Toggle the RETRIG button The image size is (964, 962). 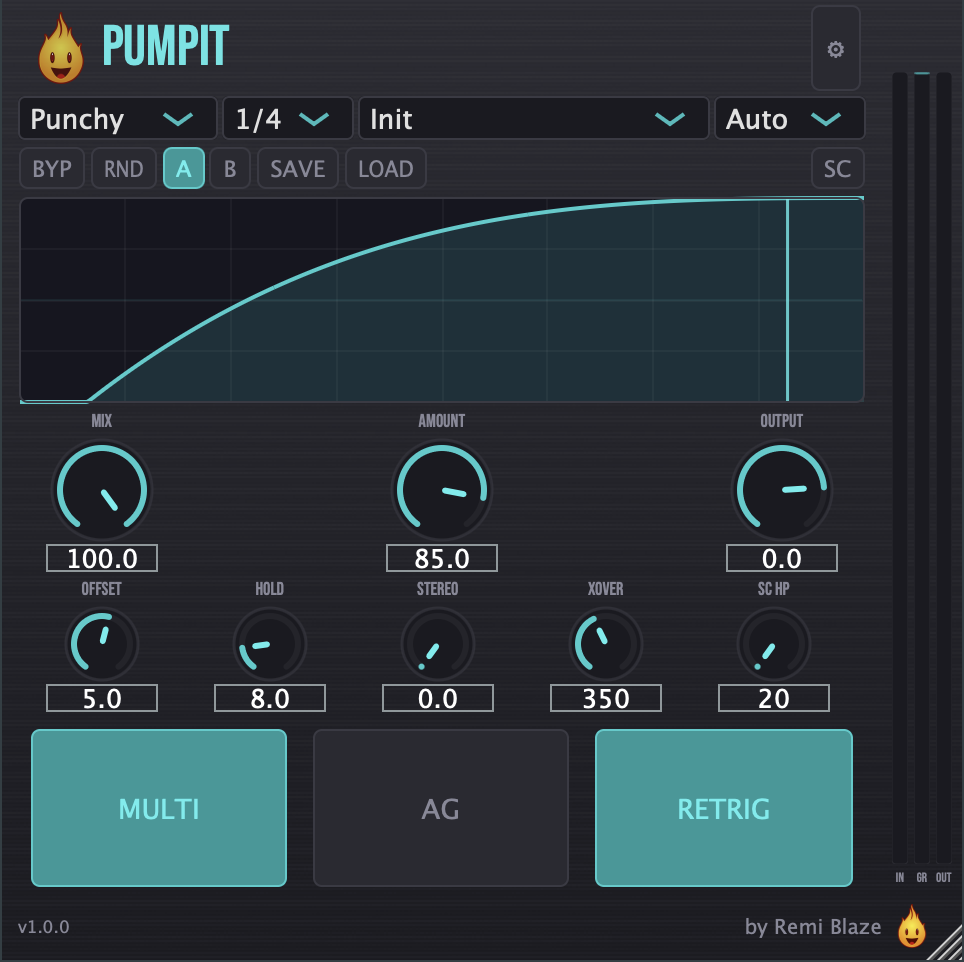pos(724,808)
